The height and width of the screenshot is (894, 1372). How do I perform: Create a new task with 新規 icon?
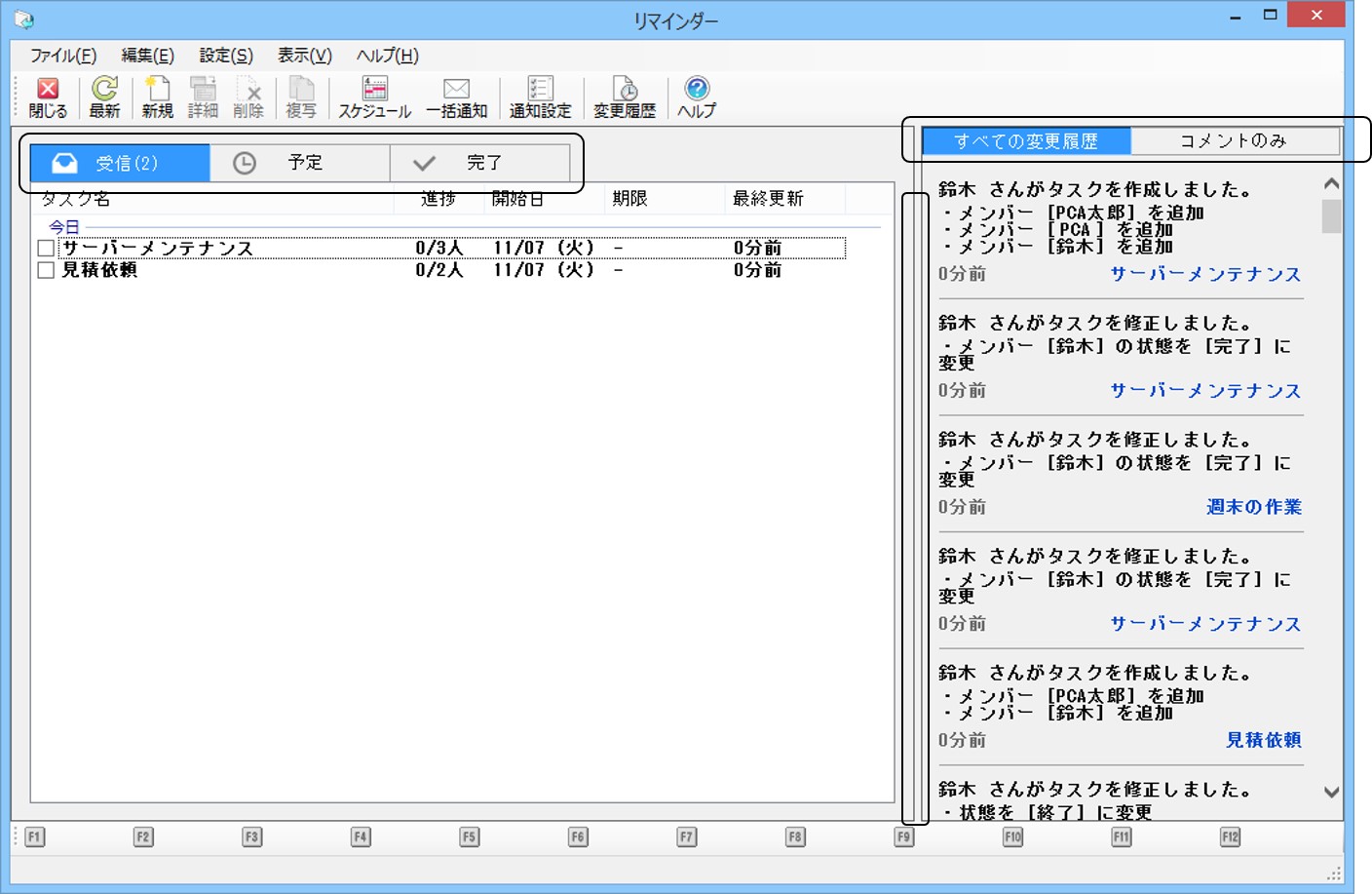tap(157, 90)
